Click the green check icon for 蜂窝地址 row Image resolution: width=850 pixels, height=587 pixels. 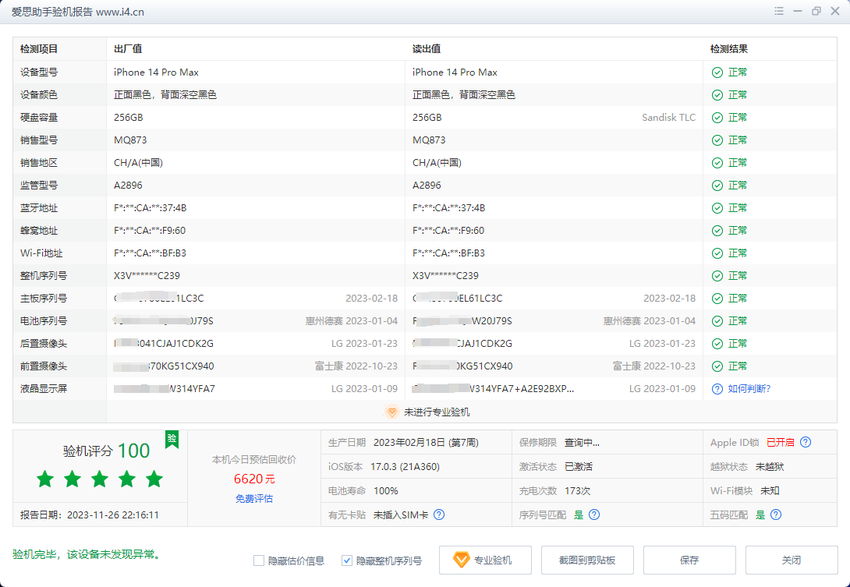(717, 230)
